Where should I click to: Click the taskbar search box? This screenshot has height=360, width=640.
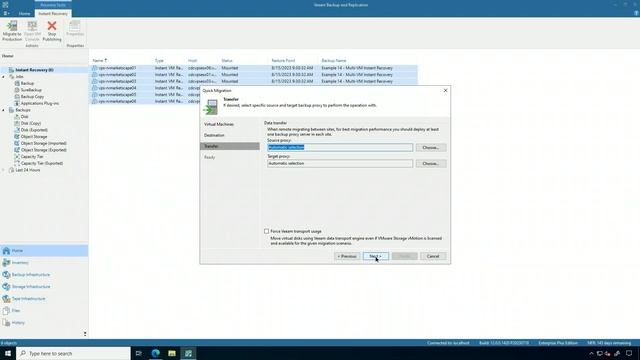tap(73, 353)
